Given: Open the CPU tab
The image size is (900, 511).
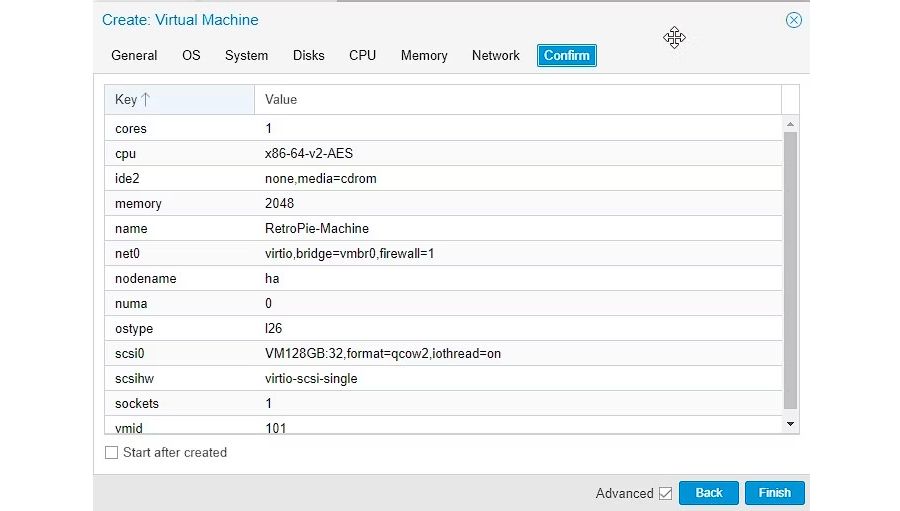Looking at the screenshot, I should click(x=362, y=56).
